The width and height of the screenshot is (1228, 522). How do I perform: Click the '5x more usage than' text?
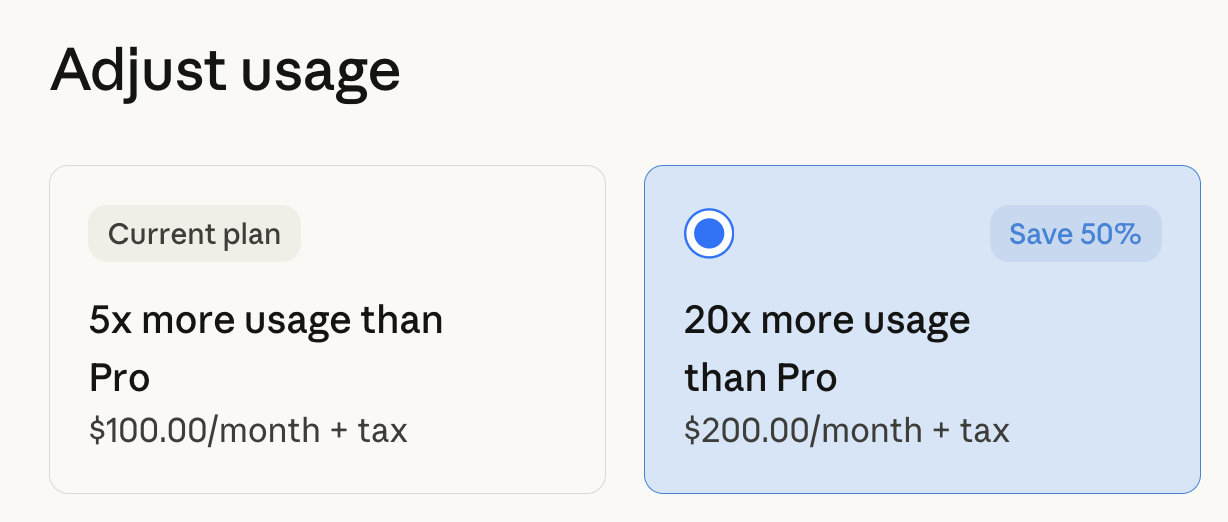tap(266, 321)
